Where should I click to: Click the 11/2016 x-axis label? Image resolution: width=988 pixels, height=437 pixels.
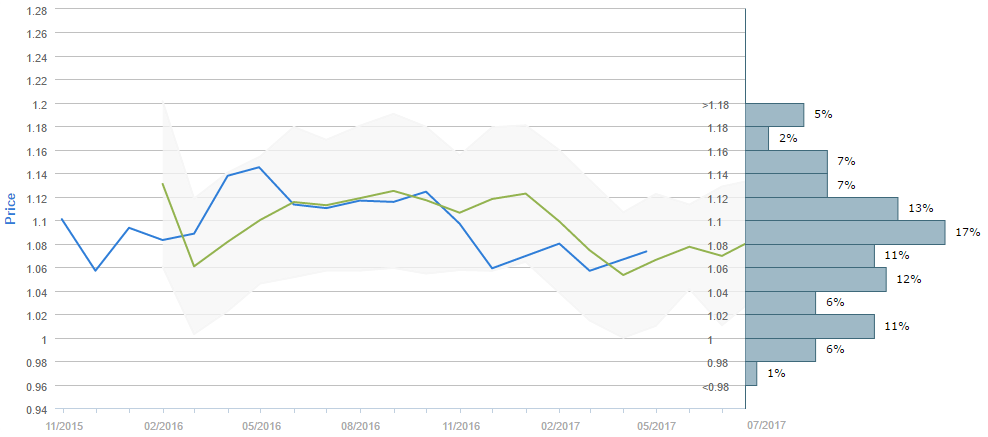pos(459,424)
